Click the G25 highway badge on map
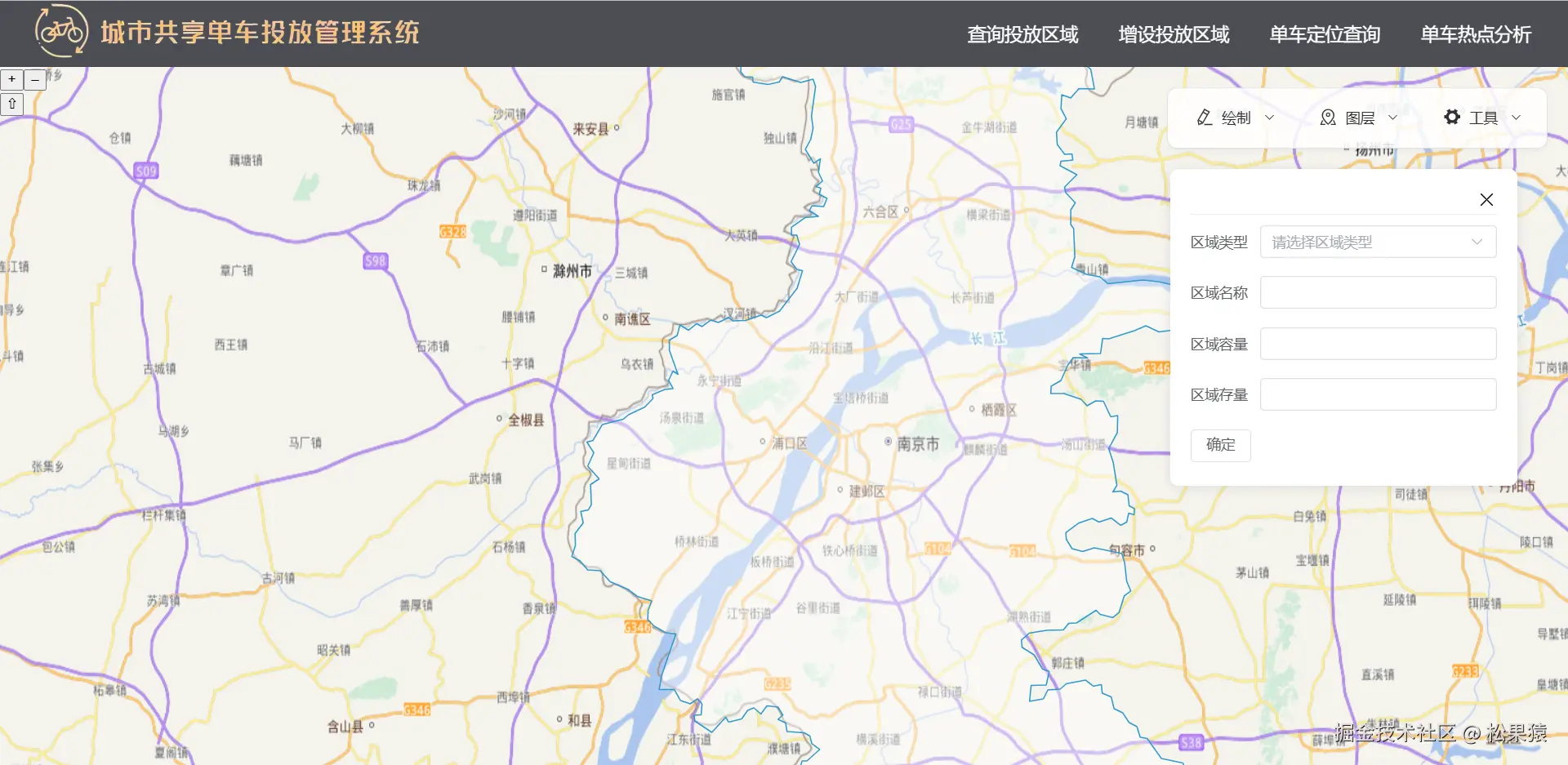1568x765 pixels. click(901, 124)
